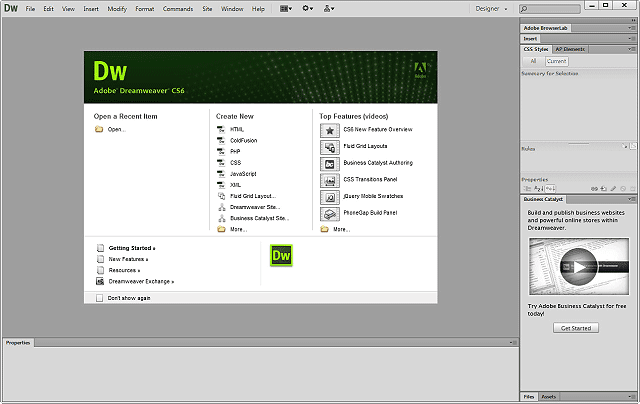This screenshot has width=640, height=404.
Task: Open the Fluid Grid Layouts video icon
Action: point(330,147)
